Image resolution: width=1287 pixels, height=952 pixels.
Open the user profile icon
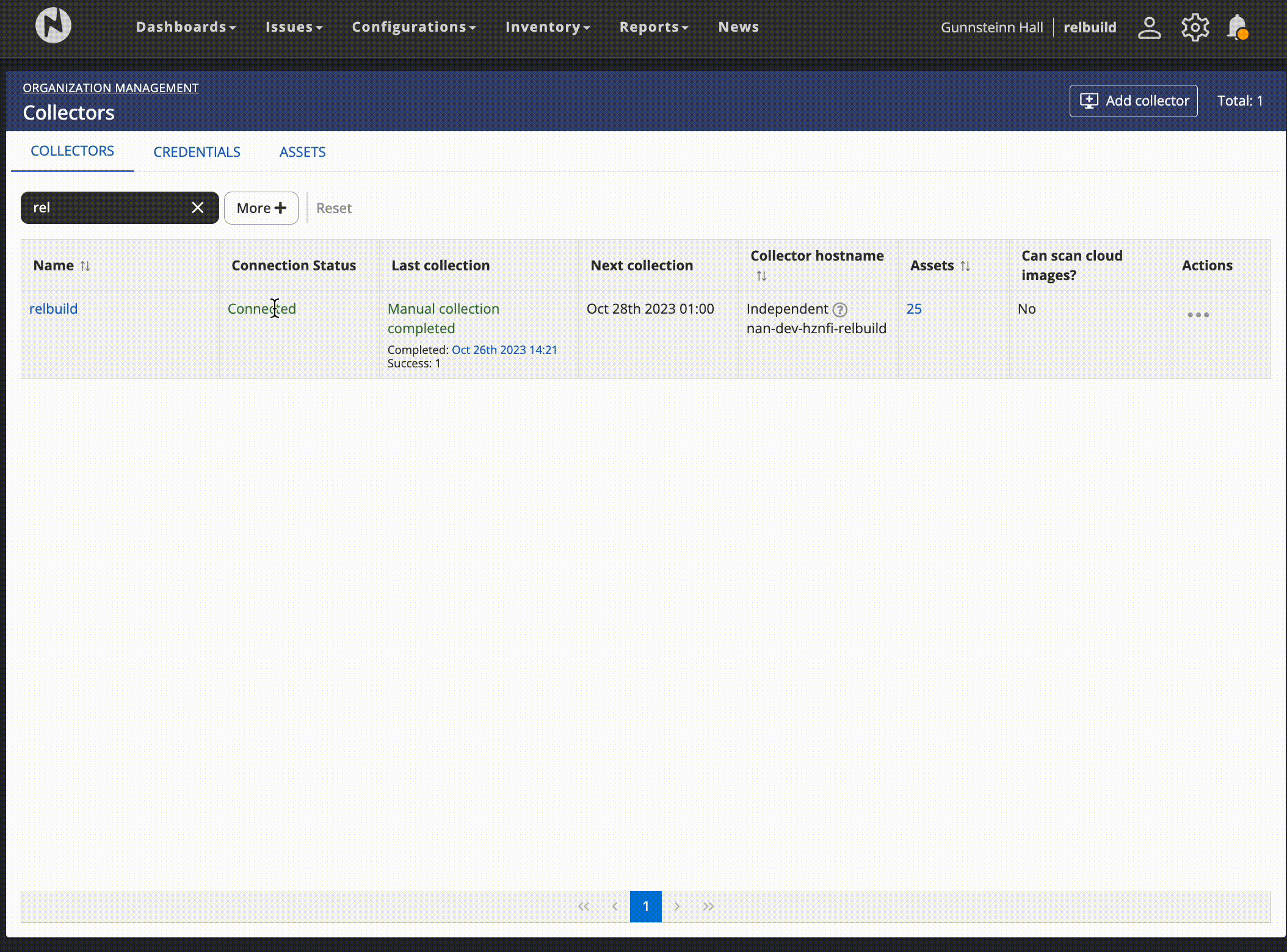[1149, 27]
